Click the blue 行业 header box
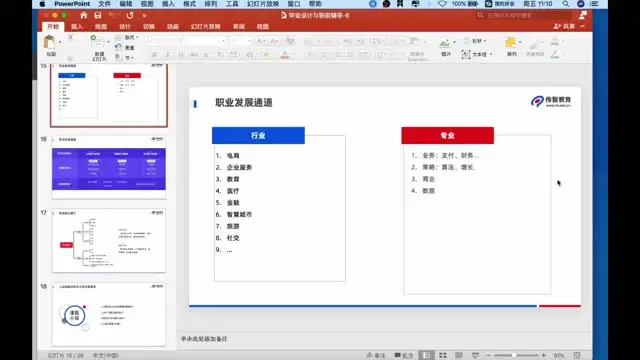This screenshot has width=640, height=360. tap(258, 136)
